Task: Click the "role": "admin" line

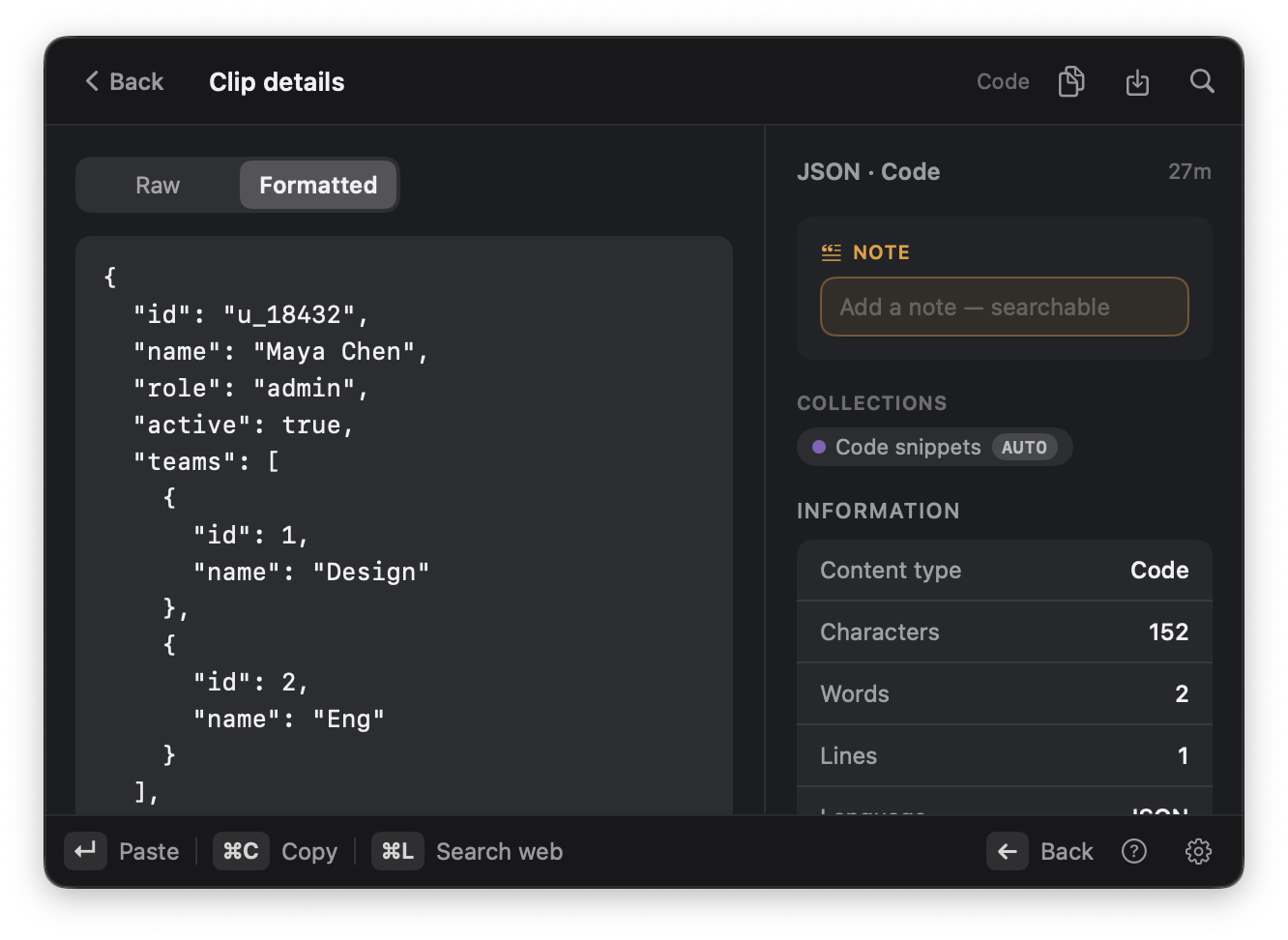Action: click(x=251, y=389)
